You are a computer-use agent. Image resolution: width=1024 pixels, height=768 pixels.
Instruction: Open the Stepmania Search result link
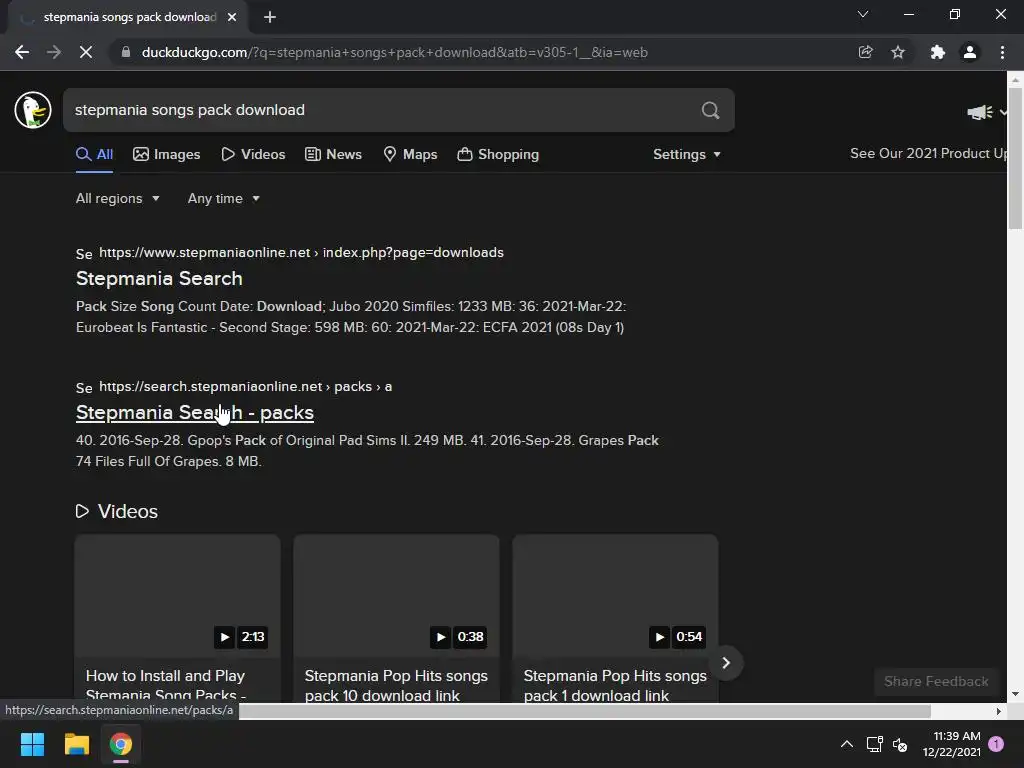click(159, 279)
